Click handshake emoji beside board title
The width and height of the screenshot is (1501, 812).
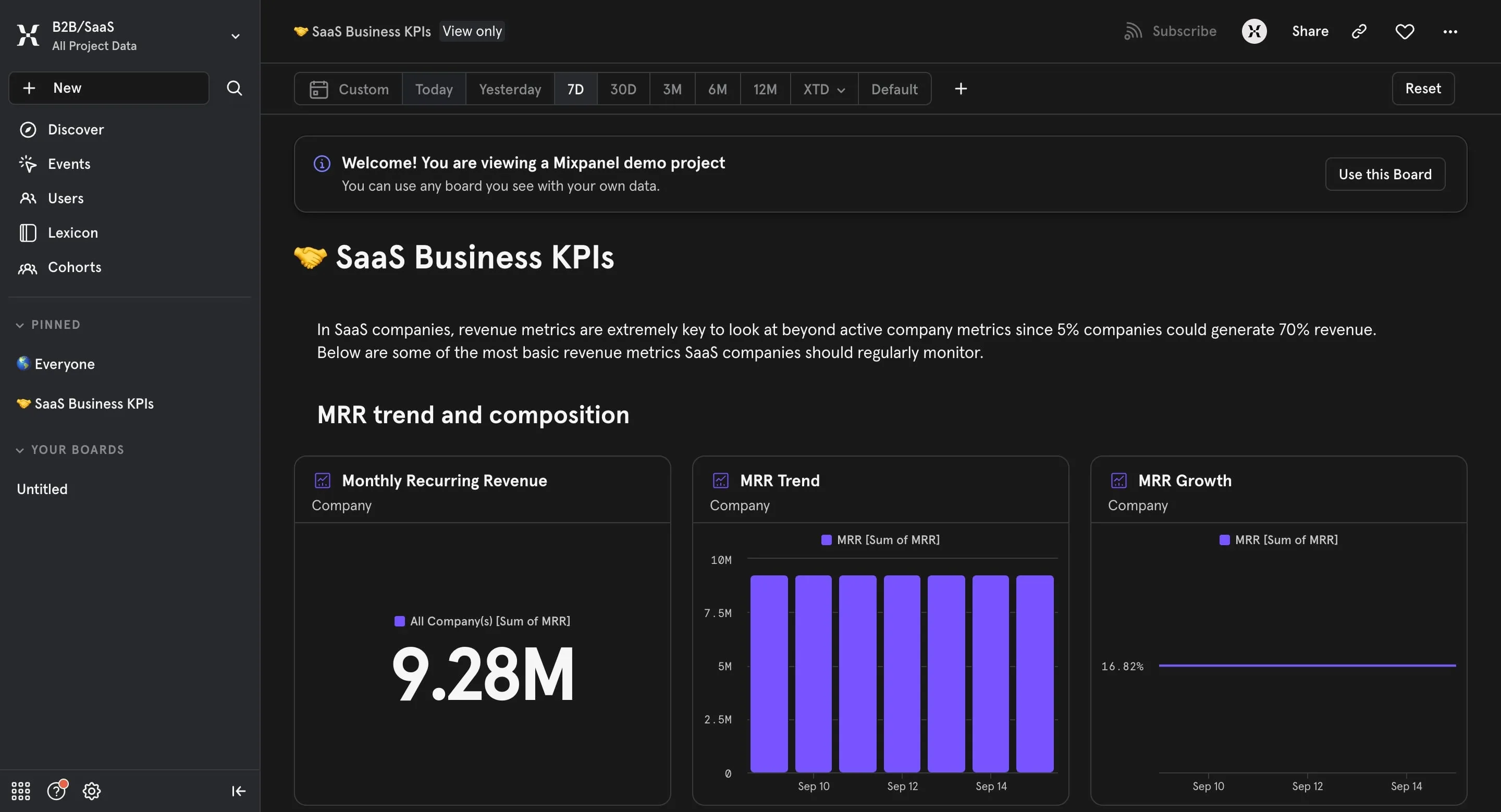311,257
